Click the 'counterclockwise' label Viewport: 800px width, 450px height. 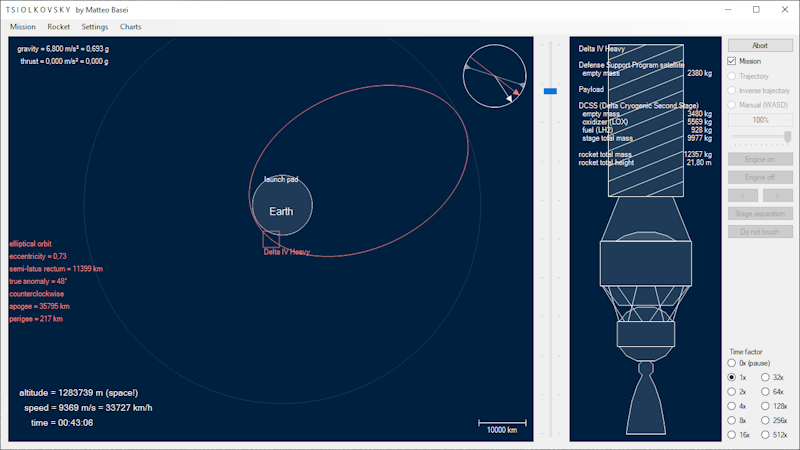pyautogui.click(x=37, y=294)
